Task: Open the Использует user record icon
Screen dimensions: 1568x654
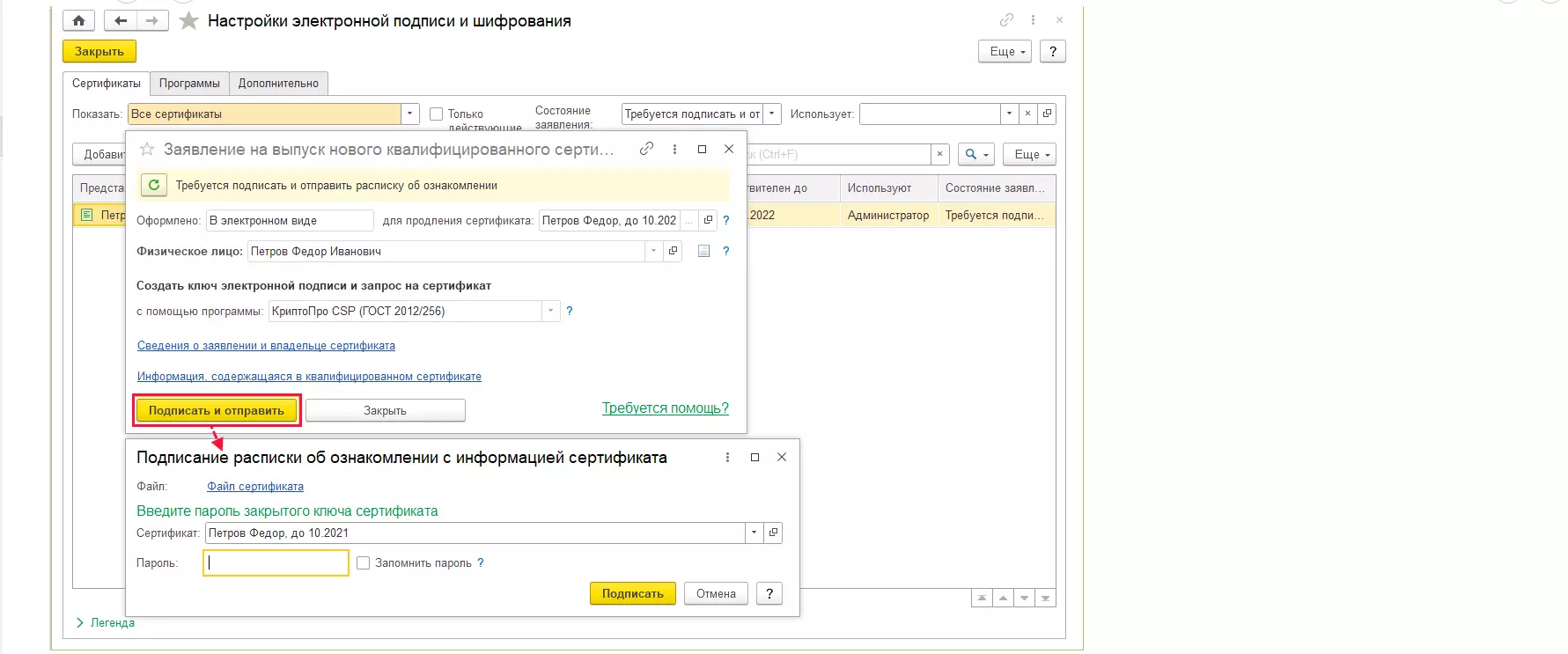Action: (1047, 114)
